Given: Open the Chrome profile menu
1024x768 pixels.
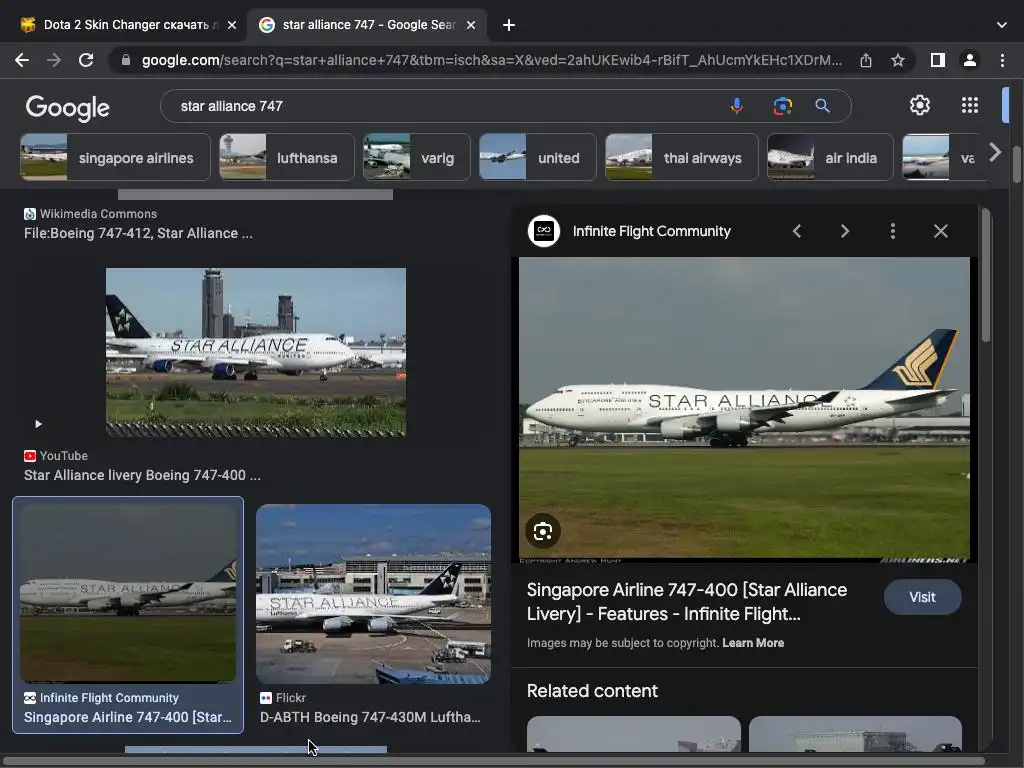Looking at the screenshot, I should pyautogui.click(x=969, y=60).
